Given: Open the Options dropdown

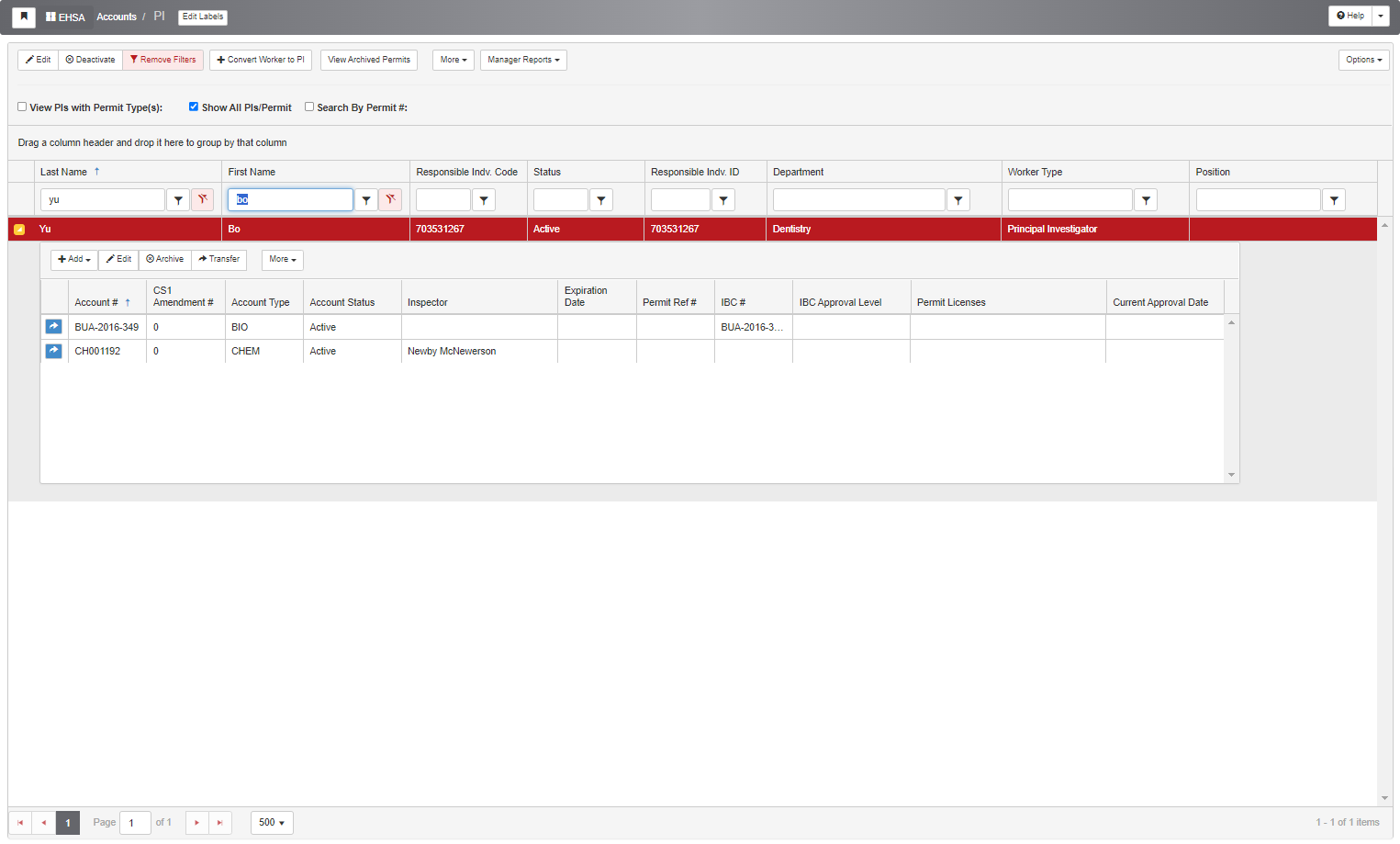Looking at the screenshot, I should pos(1364,60).
